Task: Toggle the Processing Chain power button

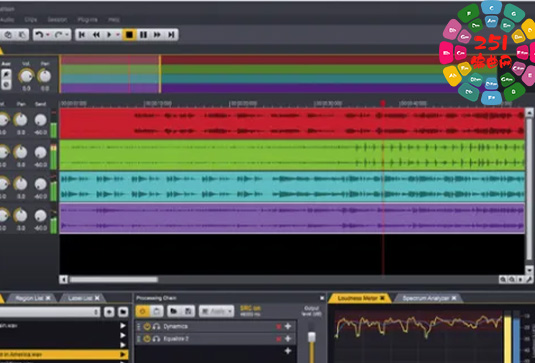Action: click(x=143, y=311)
